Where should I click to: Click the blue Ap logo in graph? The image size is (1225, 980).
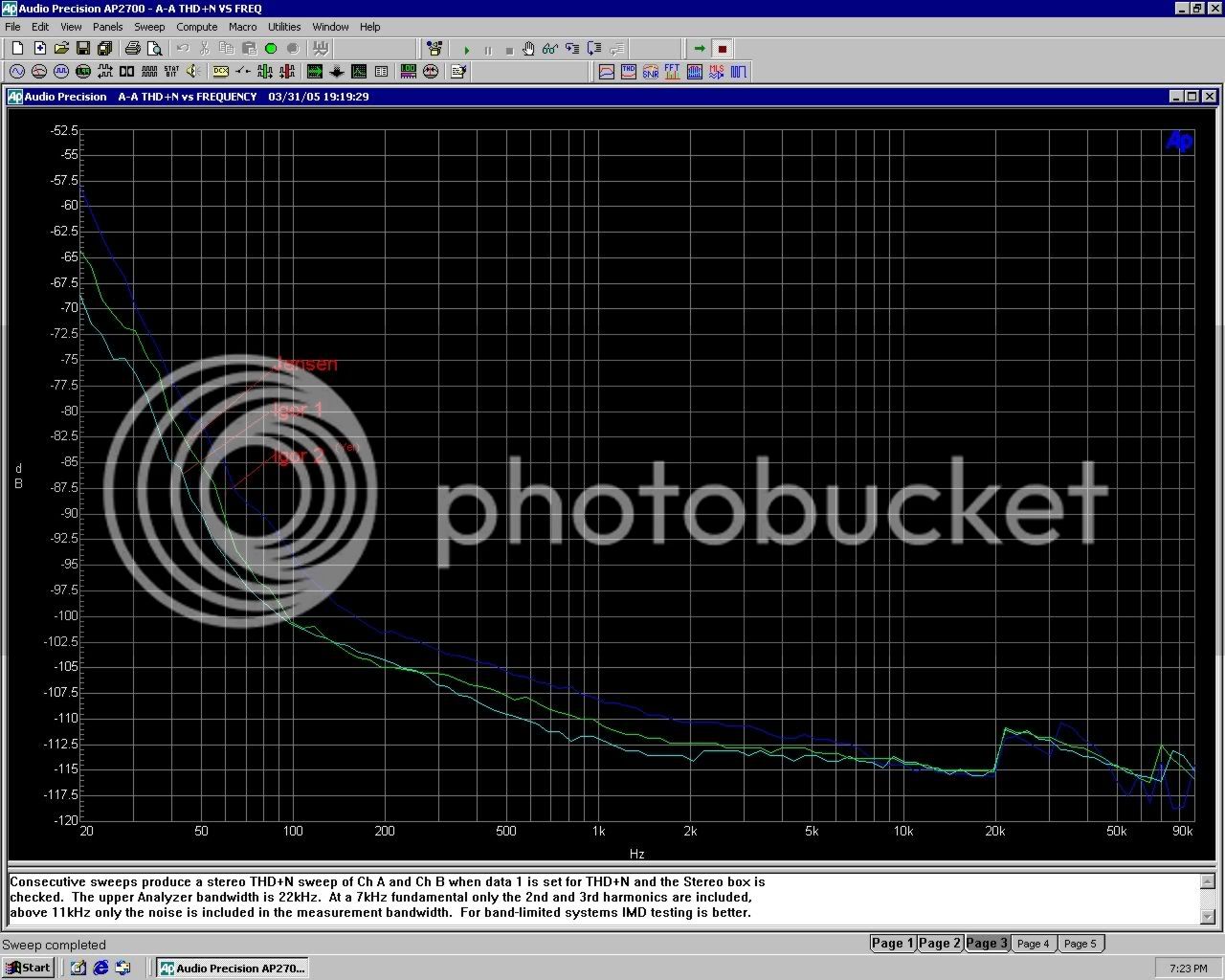tap(1180, 142)
